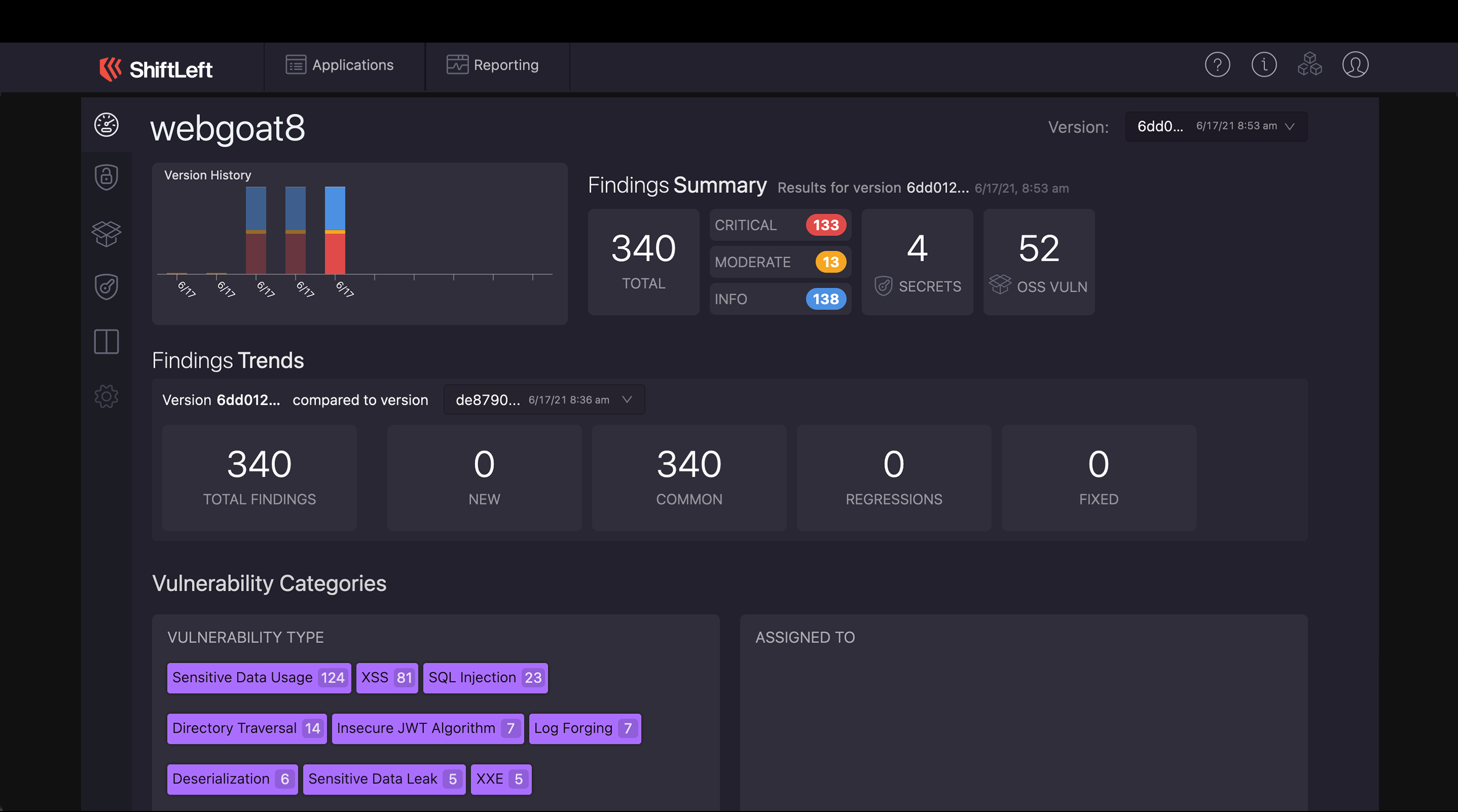Open the info circle icon
The width and height of the screenshot is (1458, 812).
click(x=1263, y=64)
